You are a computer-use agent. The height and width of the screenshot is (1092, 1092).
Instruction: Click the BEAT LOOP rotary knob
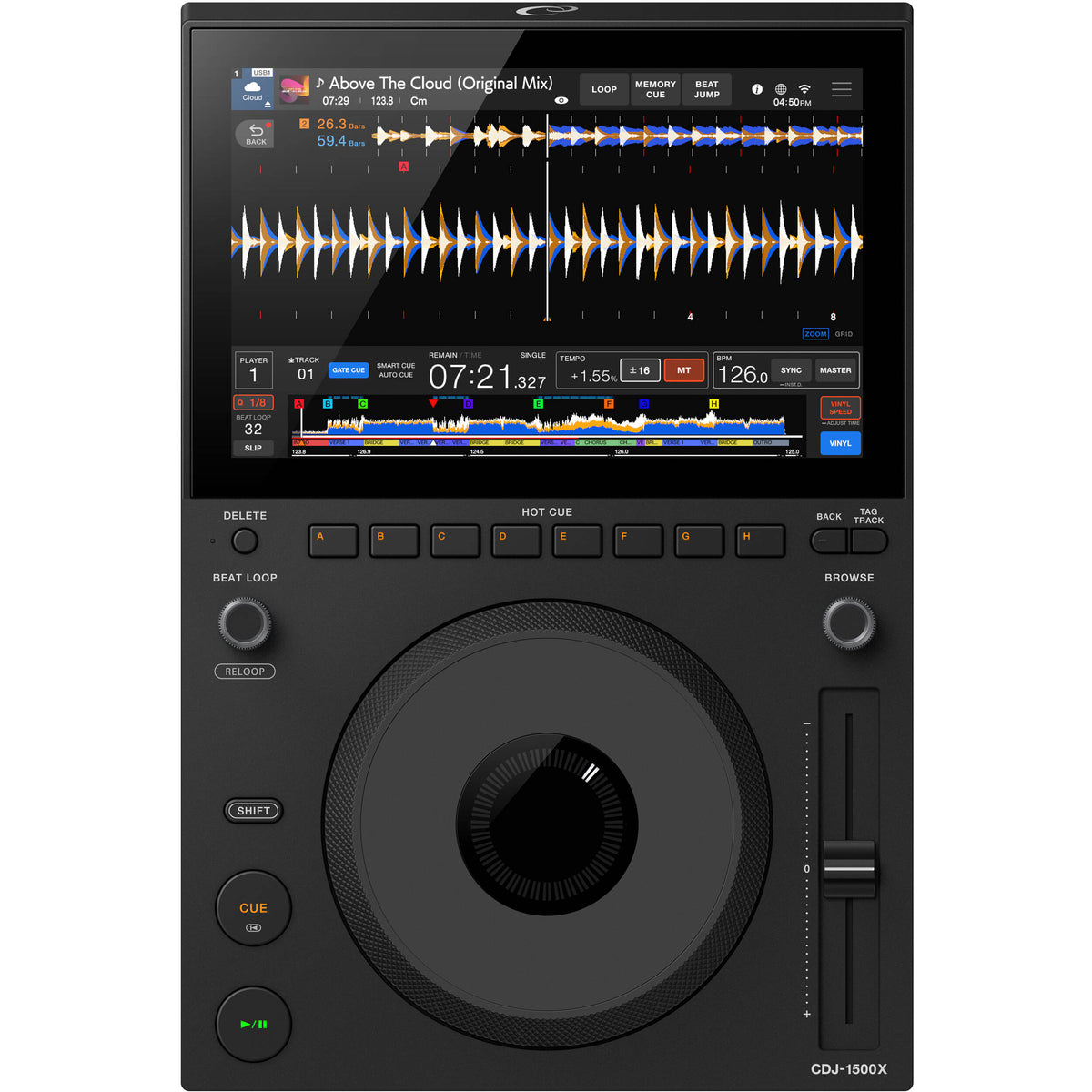pyautogui.click(x=245, y=623)
